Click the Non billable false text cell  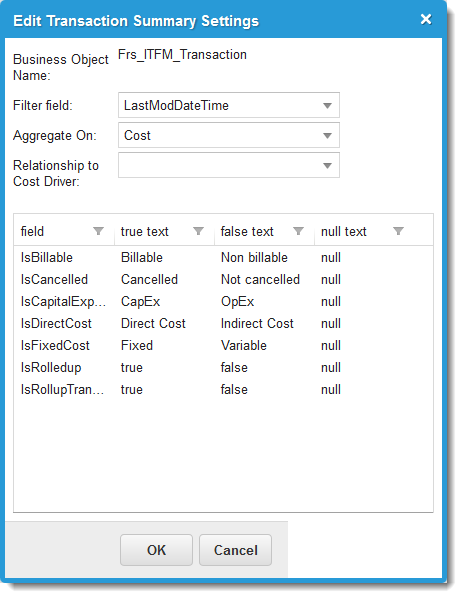tap(254, 257)
